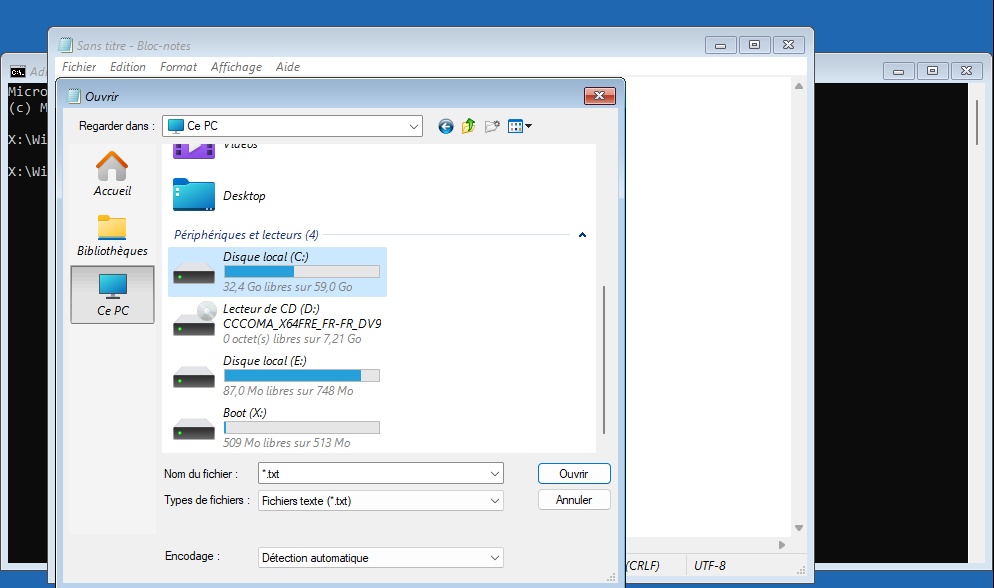Image resolution: width=994 pixels, height=588 pixels.
Task: Select Accueil in the places sidebar
Action: (112, 174)
